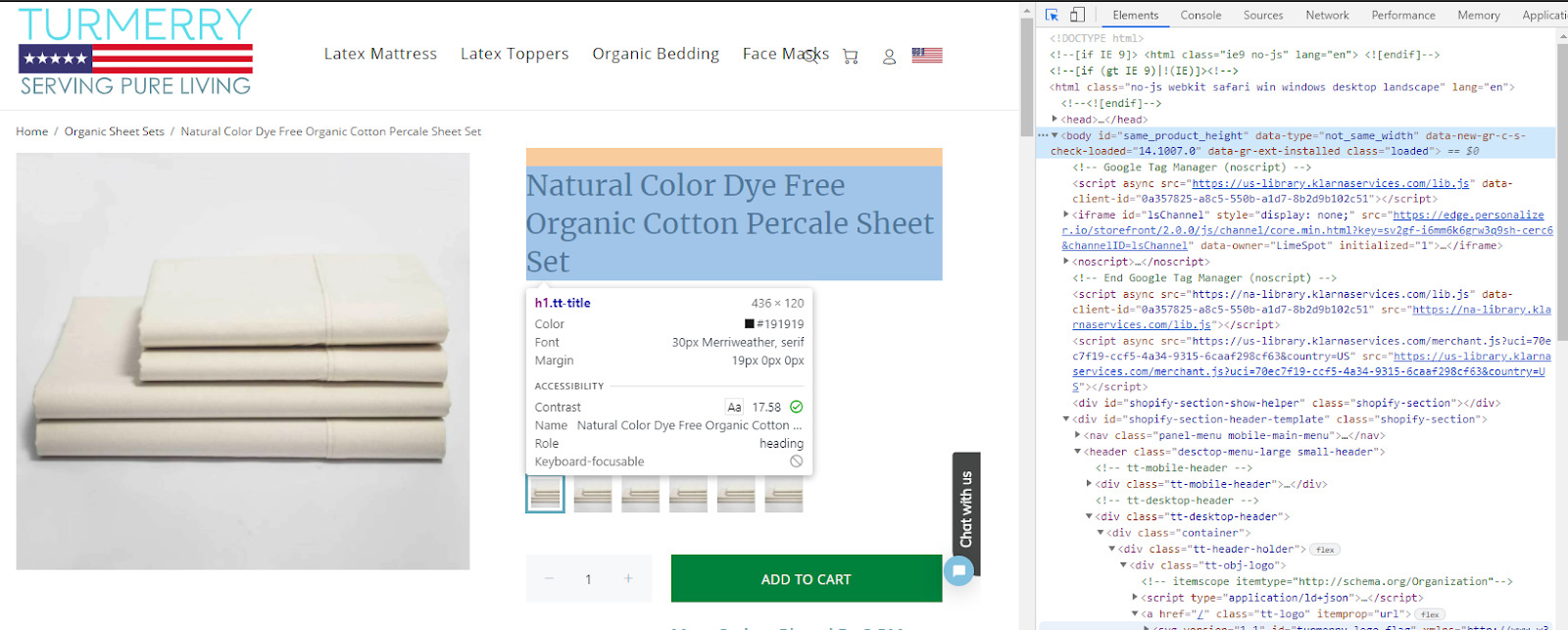
Task: Open the blue chat bubble icon
Action: (x=958, y=570)
